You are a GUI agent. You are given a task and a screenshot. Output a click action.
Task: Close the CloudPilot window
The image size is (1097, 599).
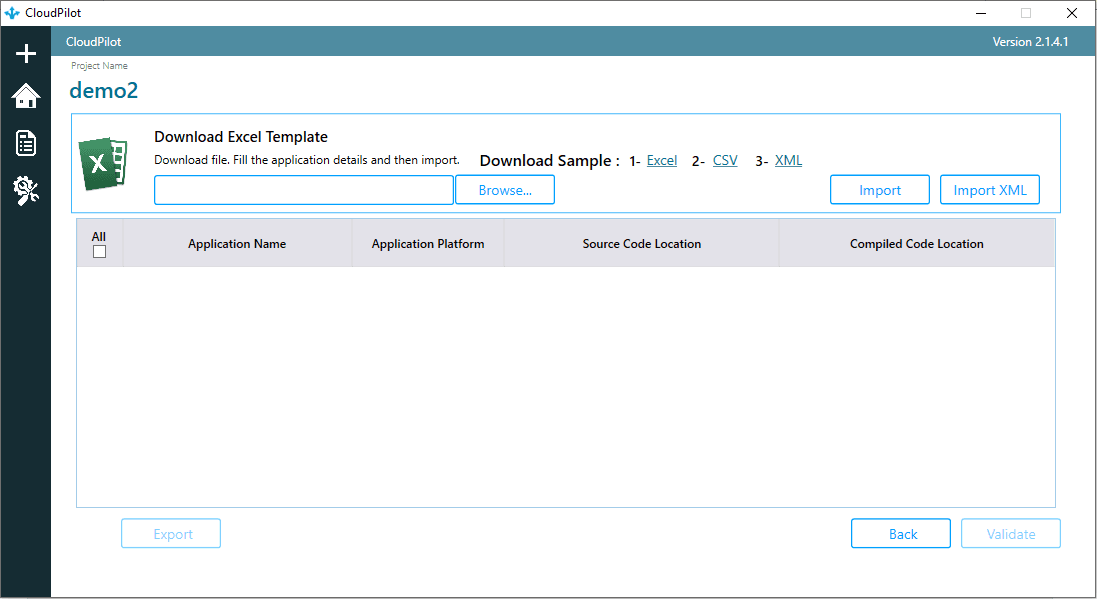coord(1071,13)
